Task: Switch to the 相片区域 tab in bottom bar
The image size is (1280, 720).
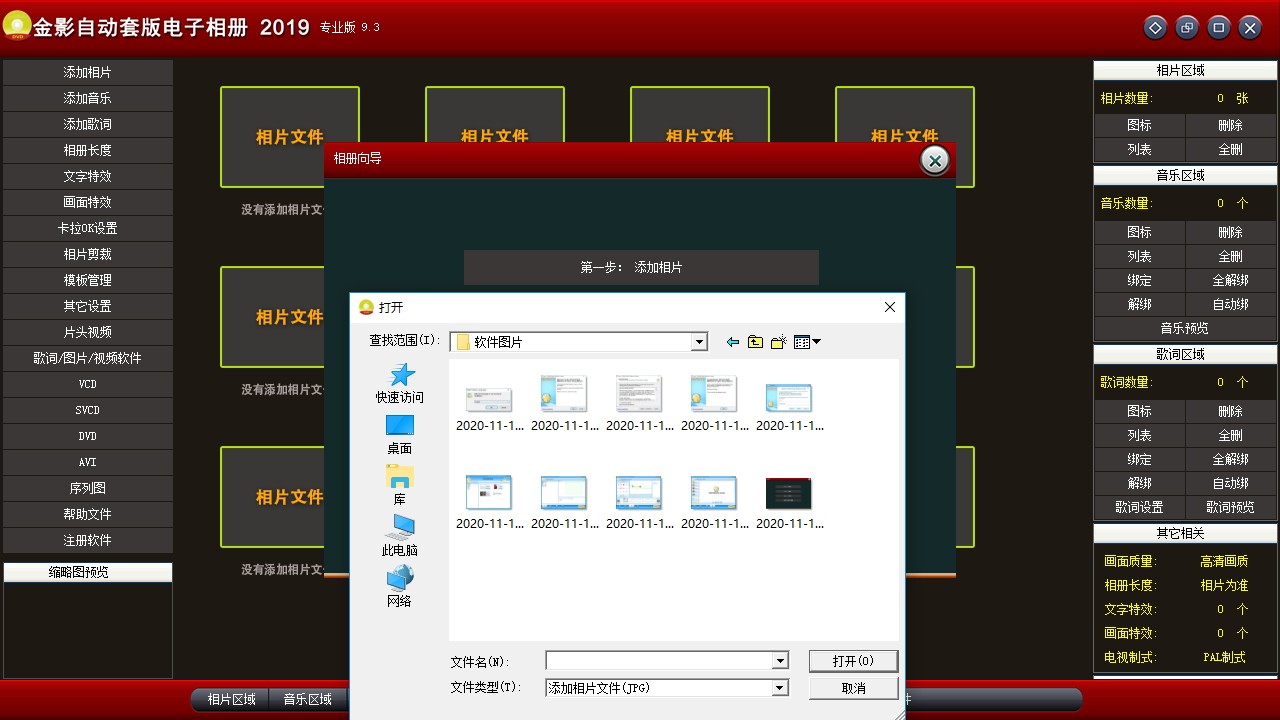Action: pos(232,699)
